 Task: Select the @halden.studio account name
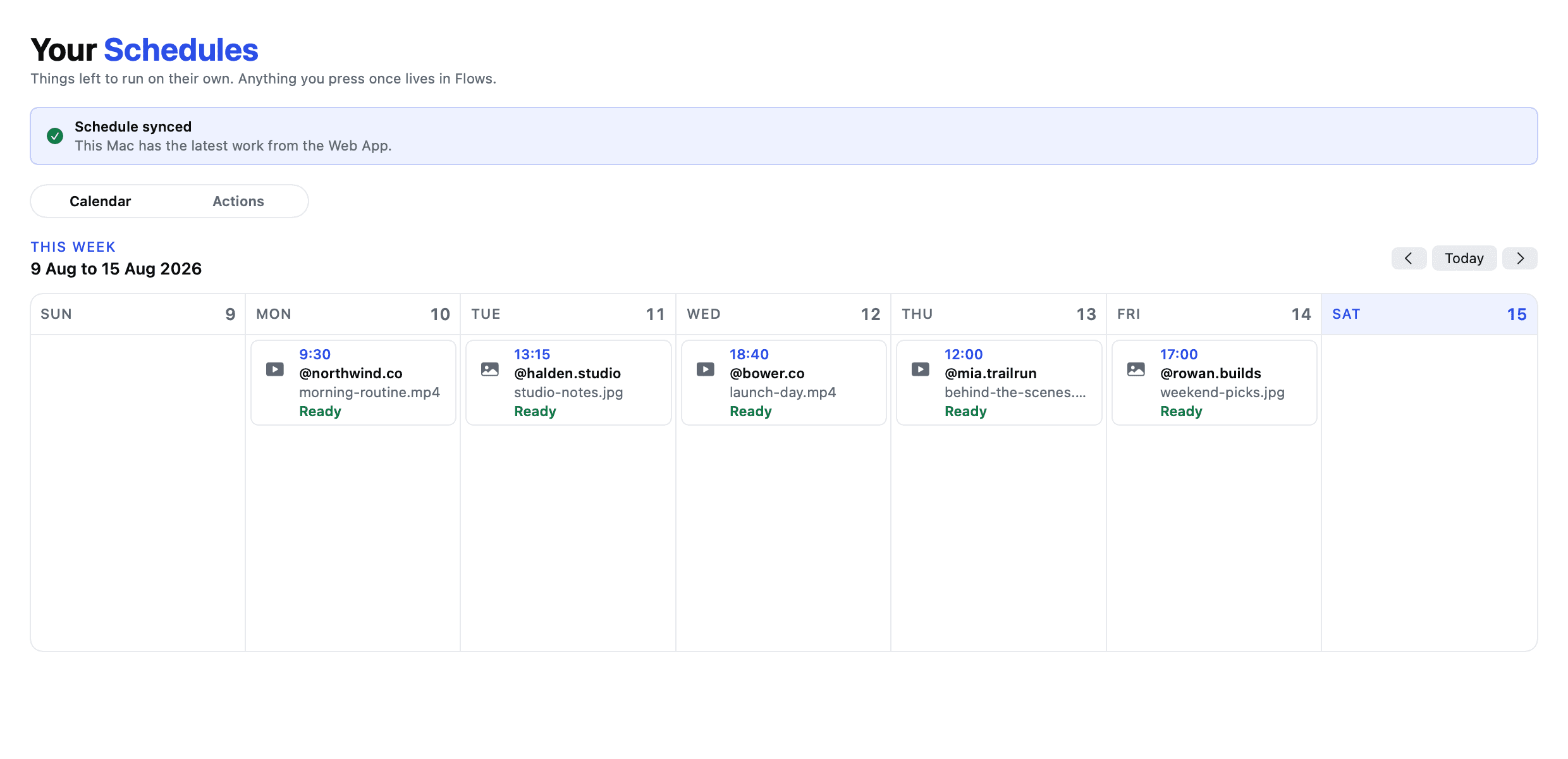pos(567,373)
